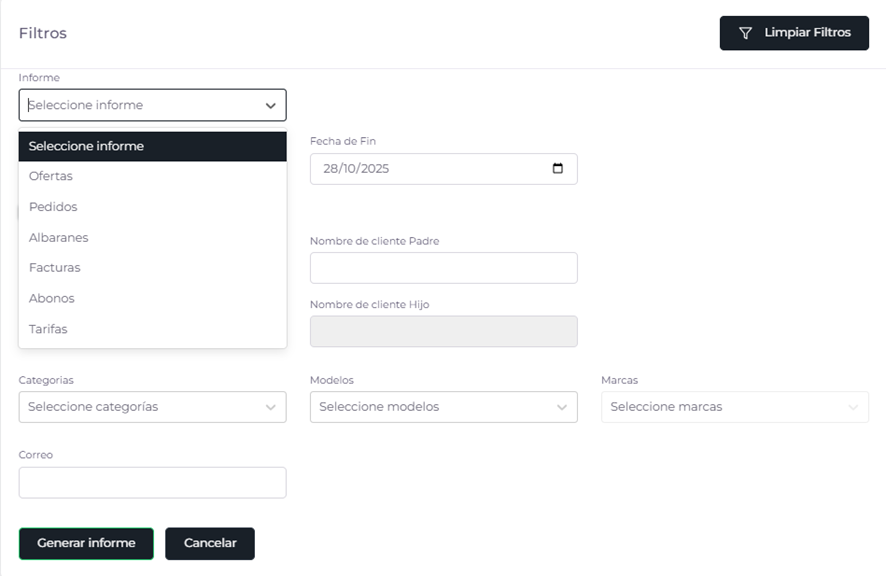Click the Fecha de Fin date value

pyautogui.click(x=357, y=169)
